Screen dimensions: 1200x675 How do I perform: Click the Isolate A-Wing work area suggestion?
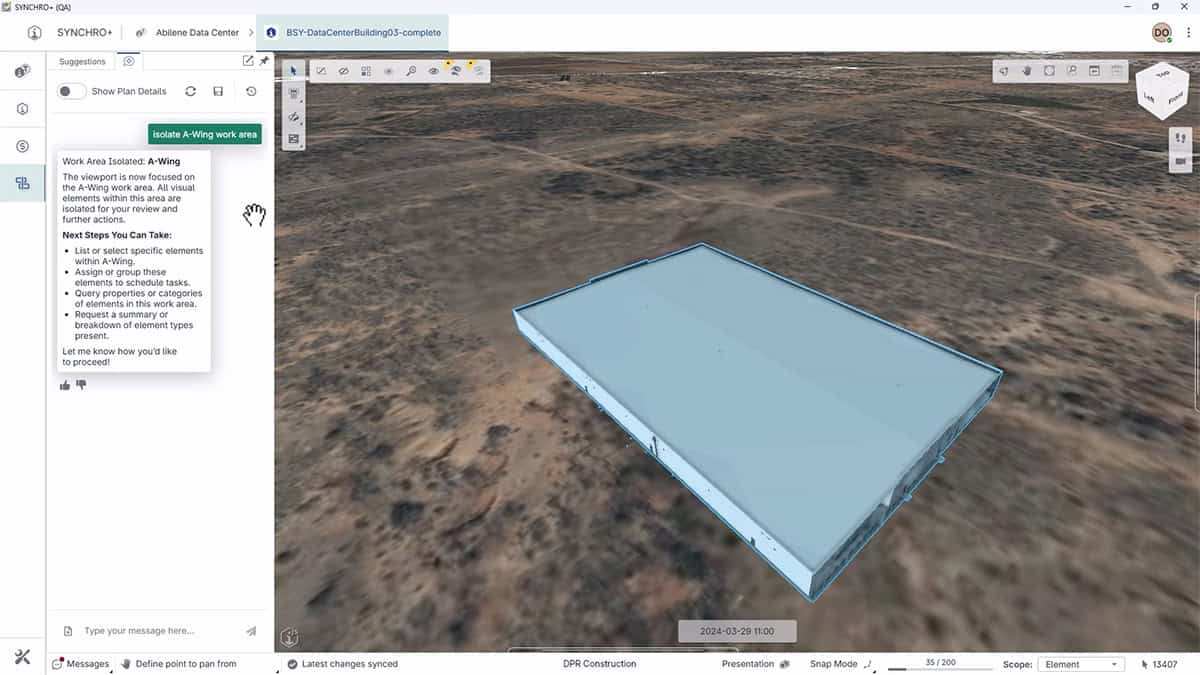point(204,133)
